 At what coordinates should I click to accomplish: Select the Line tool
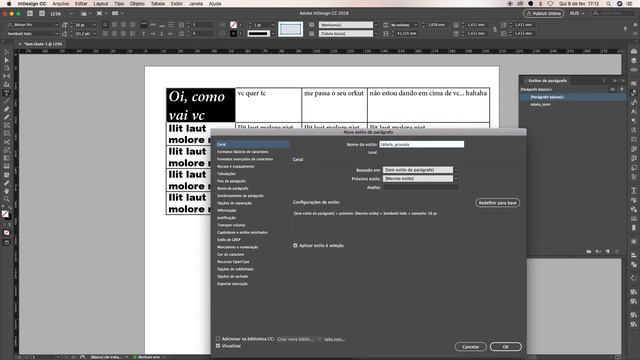[x=6, y=101]
